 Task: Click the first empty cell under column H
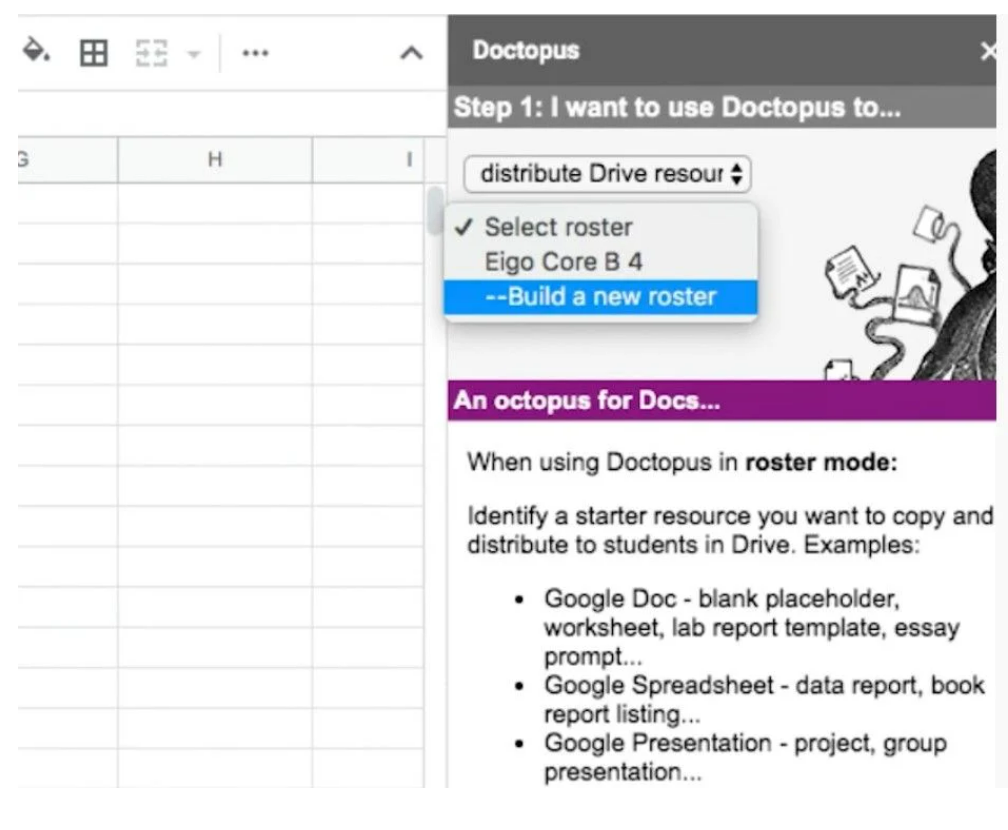click(x=215, y=203)
